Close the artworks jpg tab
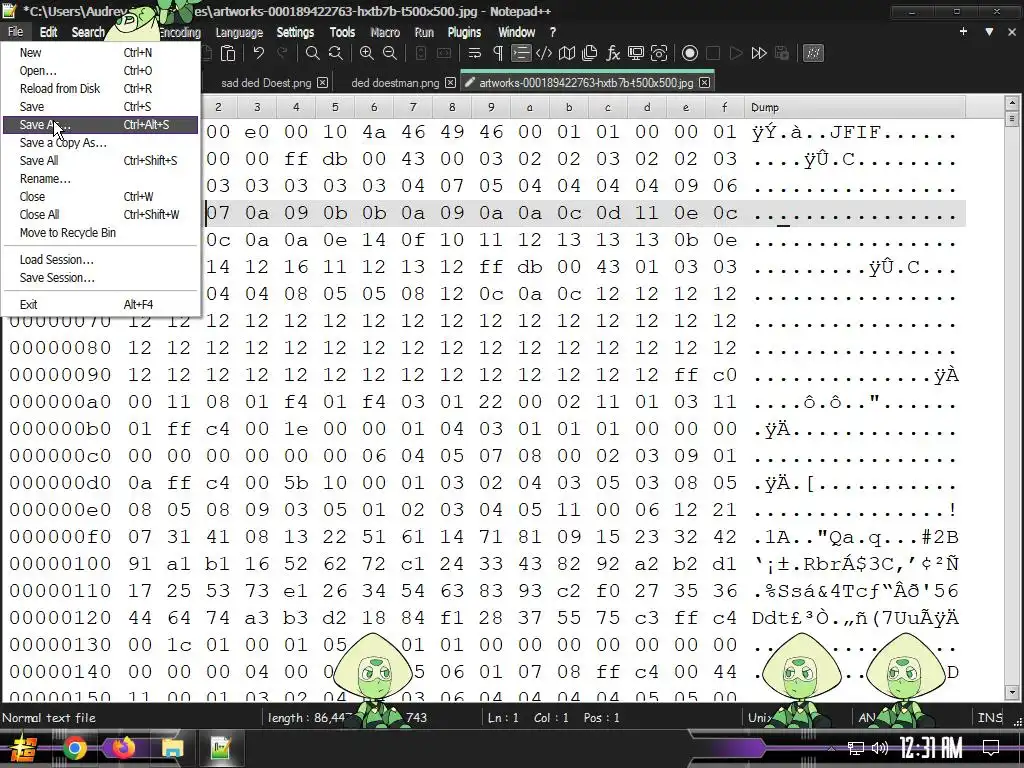Image resolution: width=1024 pixels, height=768 pixels. click(x=705, y=83)
